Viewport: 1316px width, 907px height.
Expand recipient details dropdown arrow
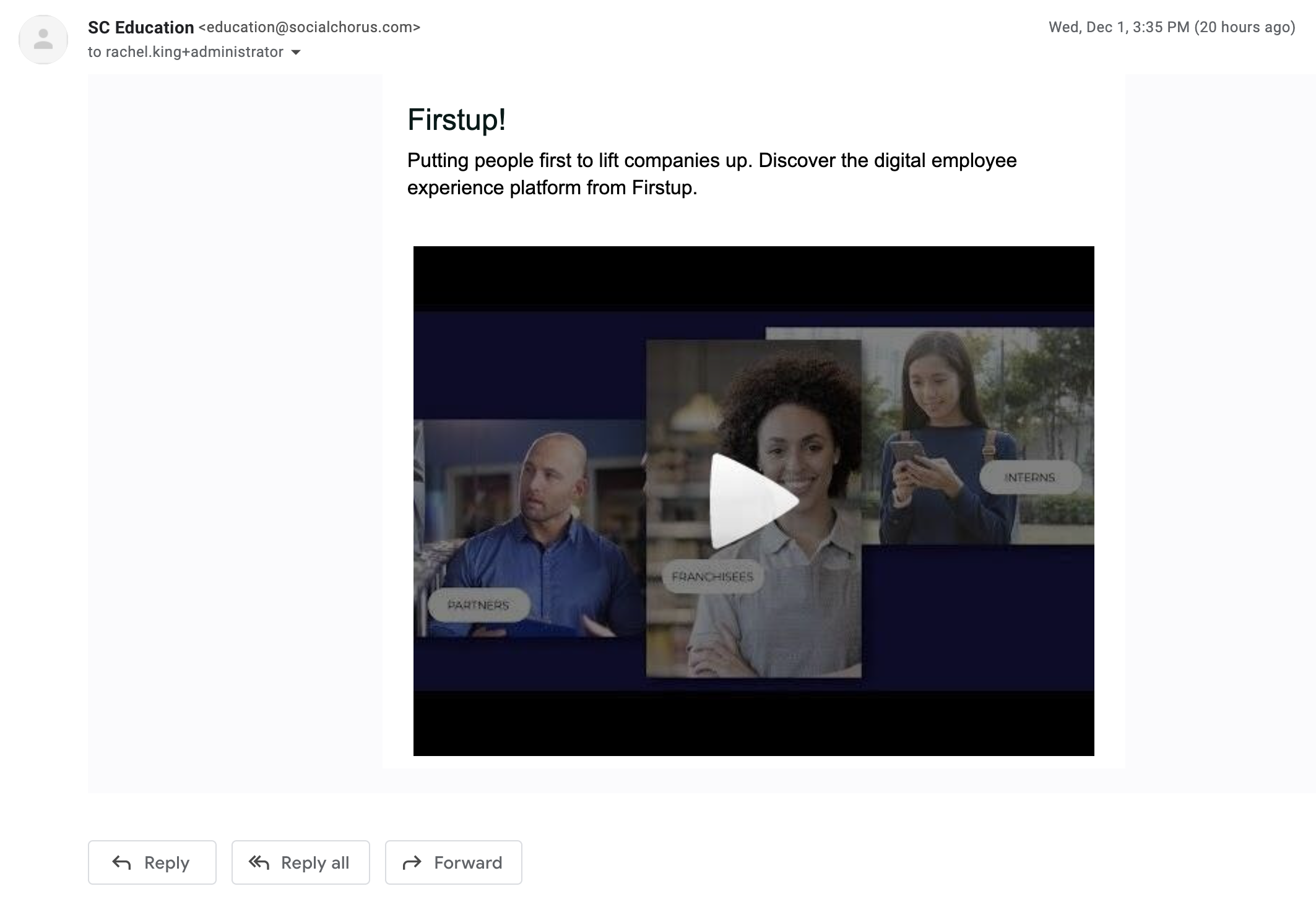[x=296, y=53]
